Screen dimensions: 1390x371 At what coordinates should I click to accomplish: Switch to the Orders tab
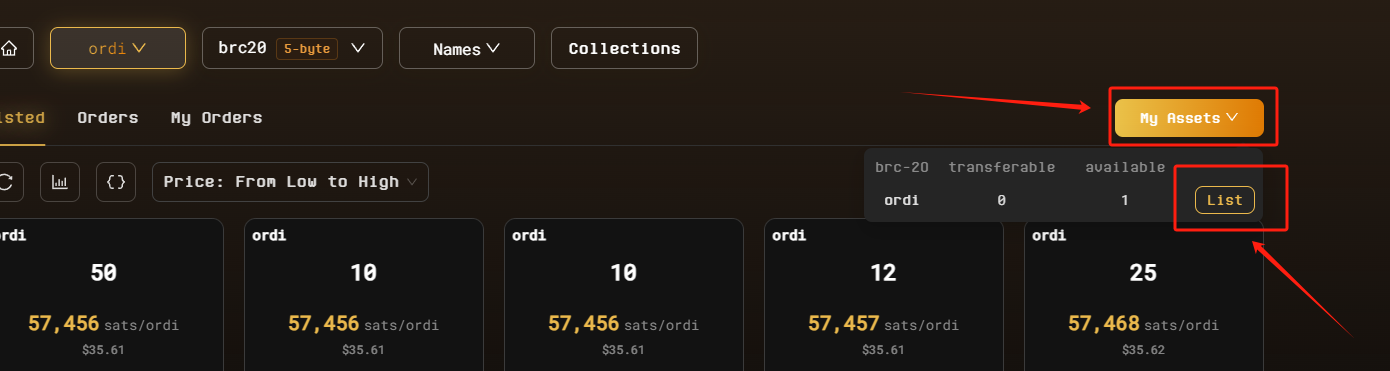tap(108, 118)
